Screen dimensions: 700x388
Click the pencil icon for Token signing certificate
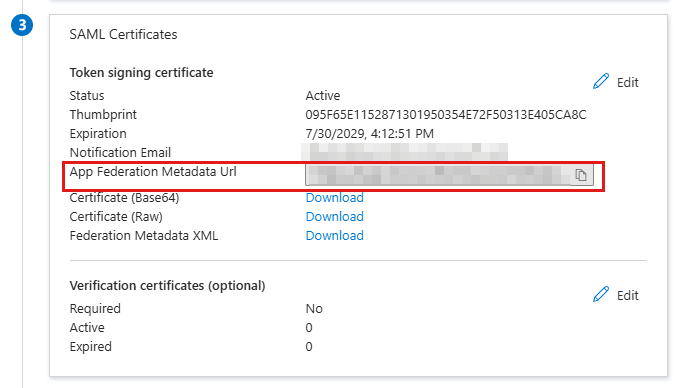601,82
